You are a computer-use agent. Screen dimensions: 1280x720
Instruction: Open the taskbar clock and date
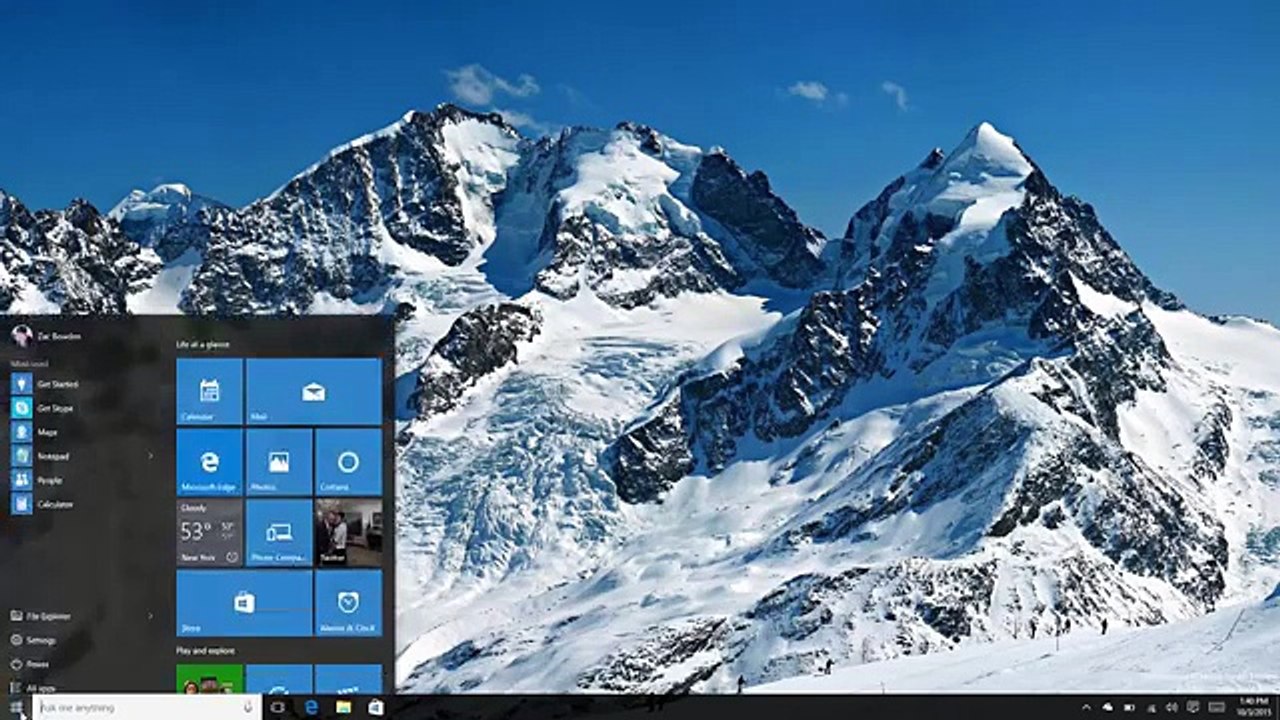[x=1254, y=707]
